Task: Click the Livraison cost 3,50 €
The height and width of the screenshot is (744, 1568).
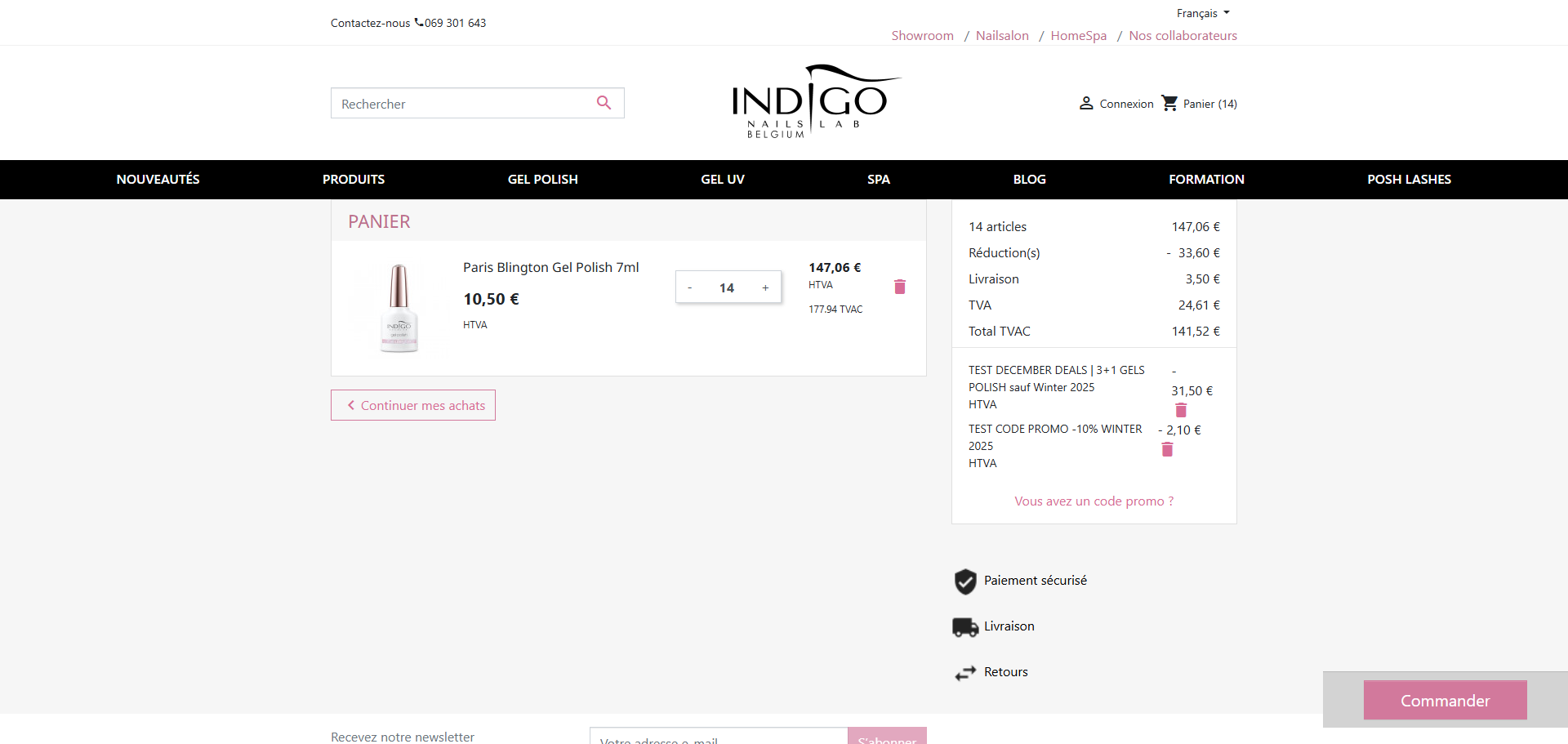Action: point(1203,279)
